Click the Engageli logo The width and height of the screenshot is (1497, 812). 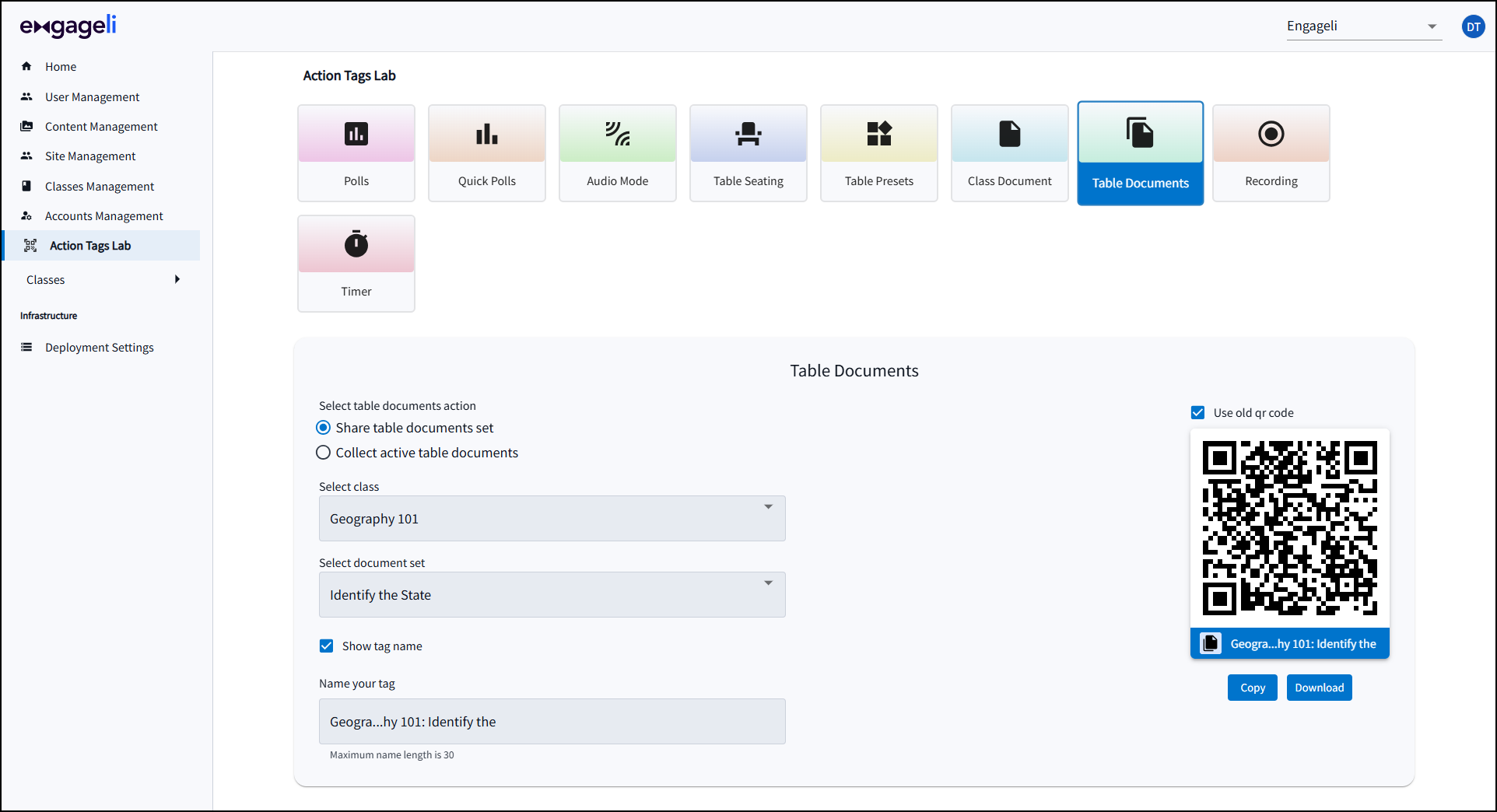tap(68, 26)
